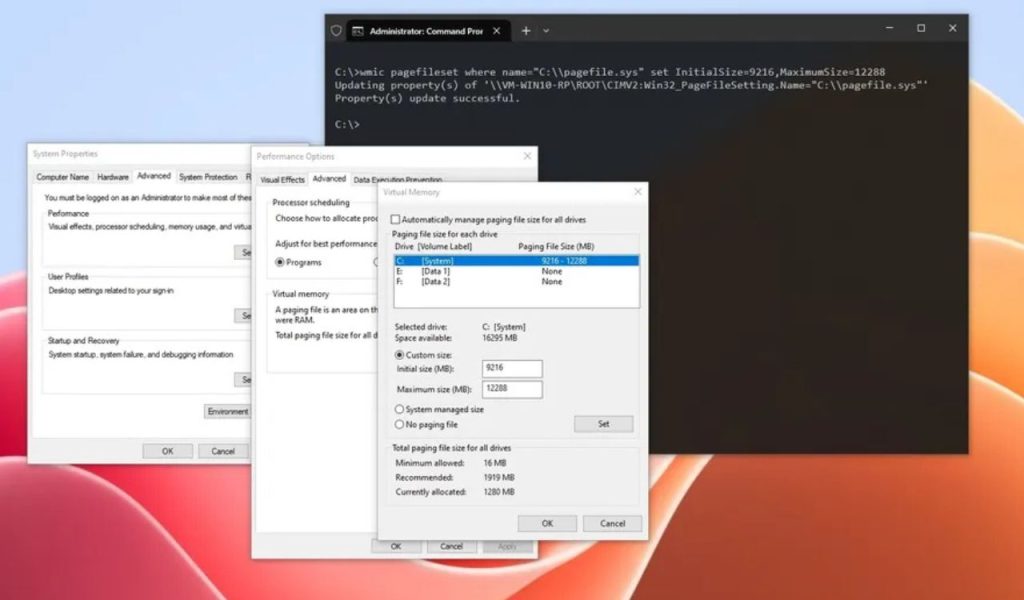
Task: Open the Computer Name tab
Action: click(63, 177)
